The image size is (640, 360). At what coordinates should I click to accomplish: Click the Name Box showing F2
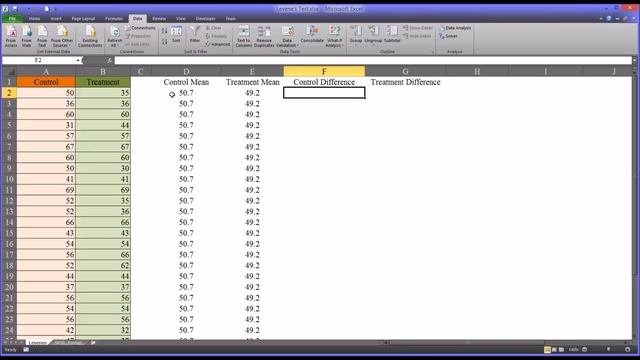38,60
